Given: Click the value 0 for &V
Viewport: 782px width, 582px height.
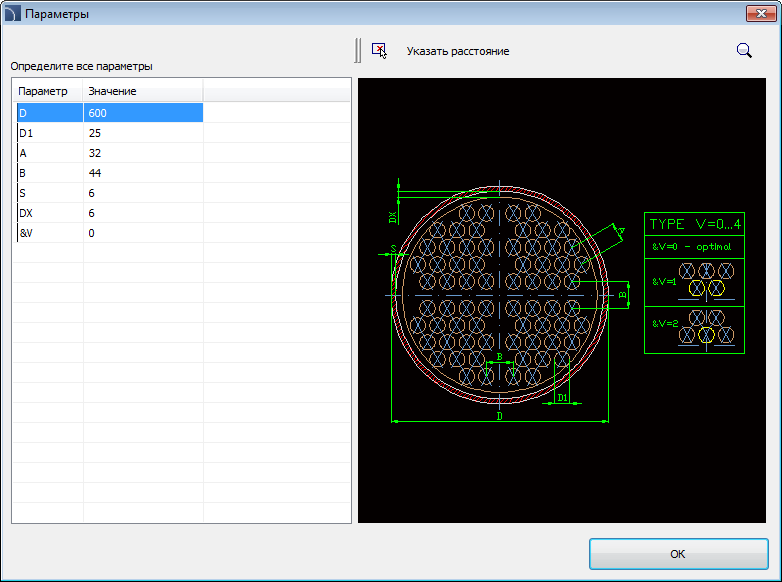Looking at the screenshot, I should (x=143, y=233).
